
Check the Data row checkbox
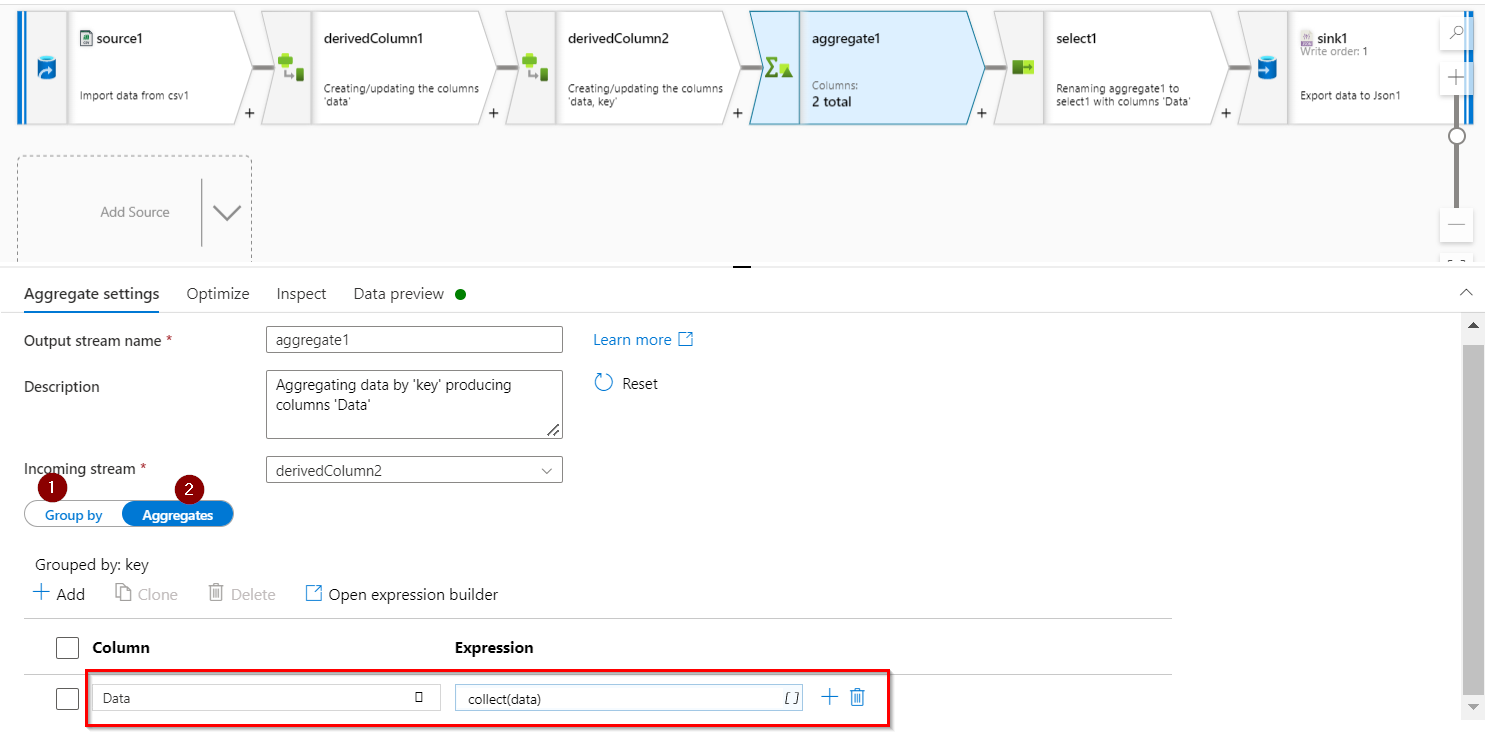[x=67, y=698]
